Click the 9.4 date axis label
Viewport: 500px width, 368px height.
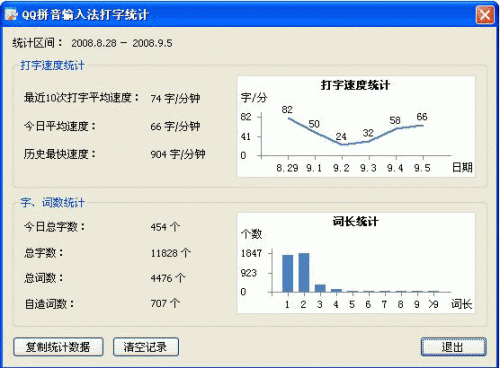click(395, 168)
